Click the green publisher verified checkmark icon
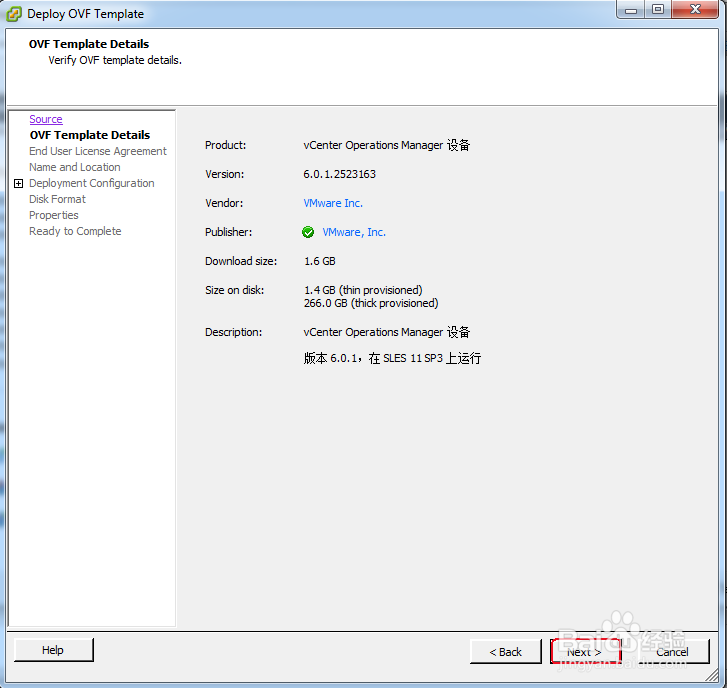727x688 pixels. 308,232
